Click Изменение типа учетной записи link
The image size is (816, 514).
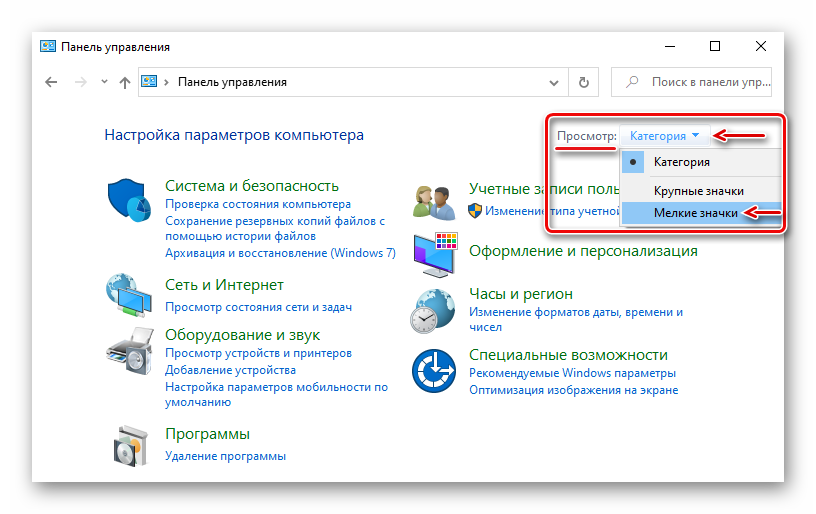[x=552, y=211]
